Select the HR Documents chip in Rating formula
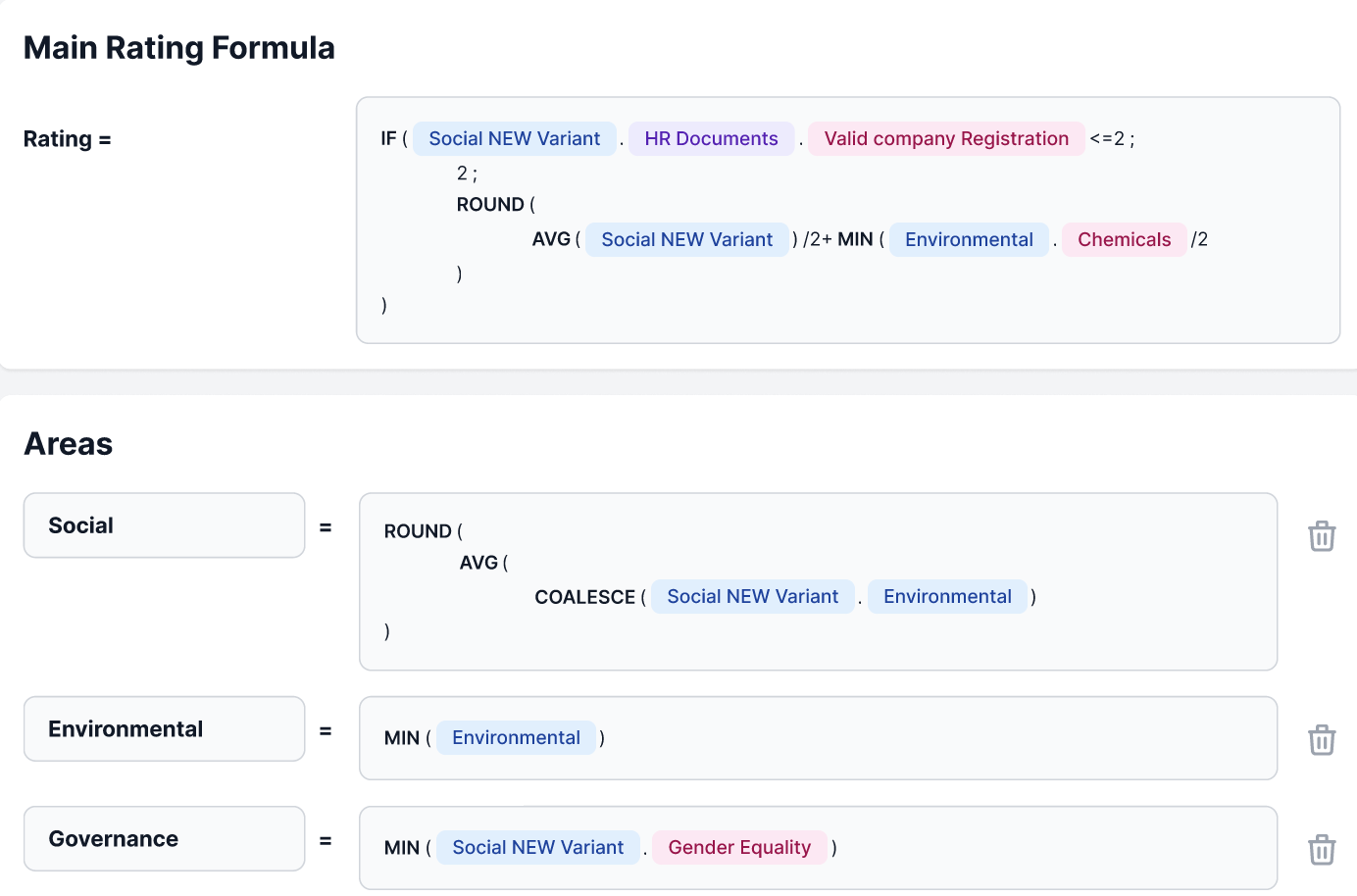The height and width of the screenshot is (896, 1357). click(x=712, y=139)
